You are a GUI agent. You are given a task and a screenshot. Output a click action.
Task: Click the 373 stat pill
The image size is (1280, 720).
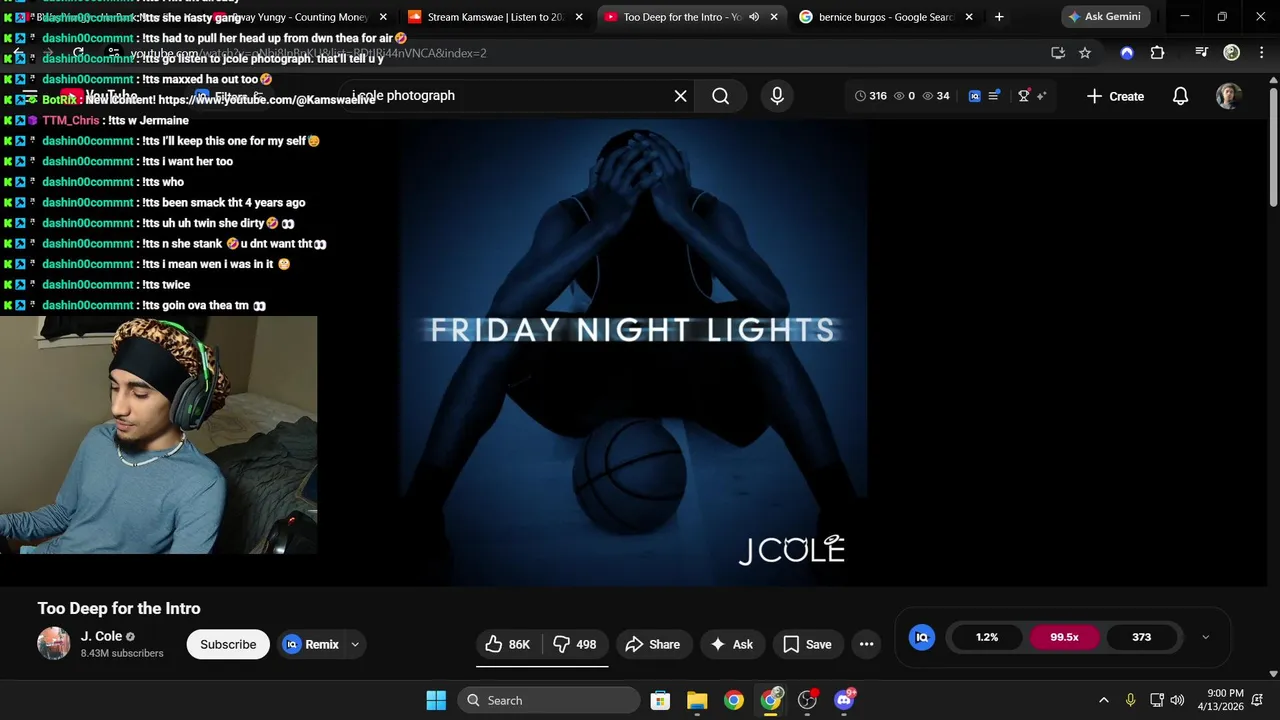1142,637
